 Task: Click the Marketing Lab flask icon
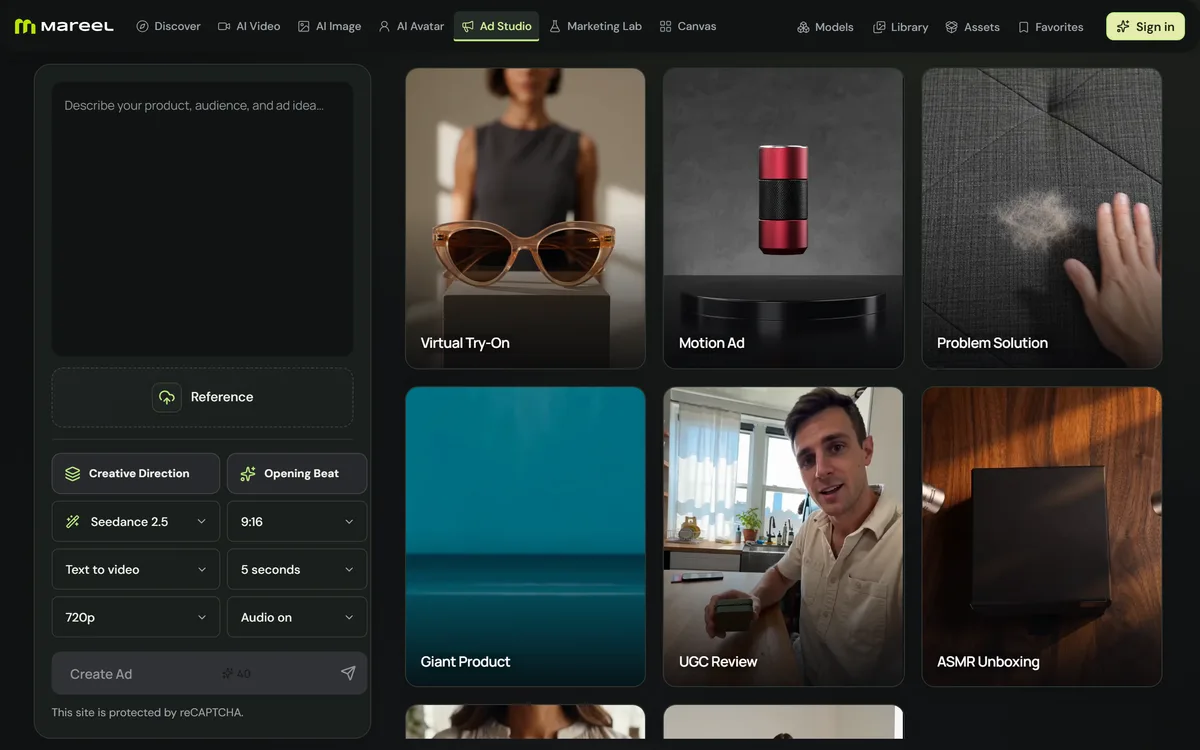pos(555,26)
